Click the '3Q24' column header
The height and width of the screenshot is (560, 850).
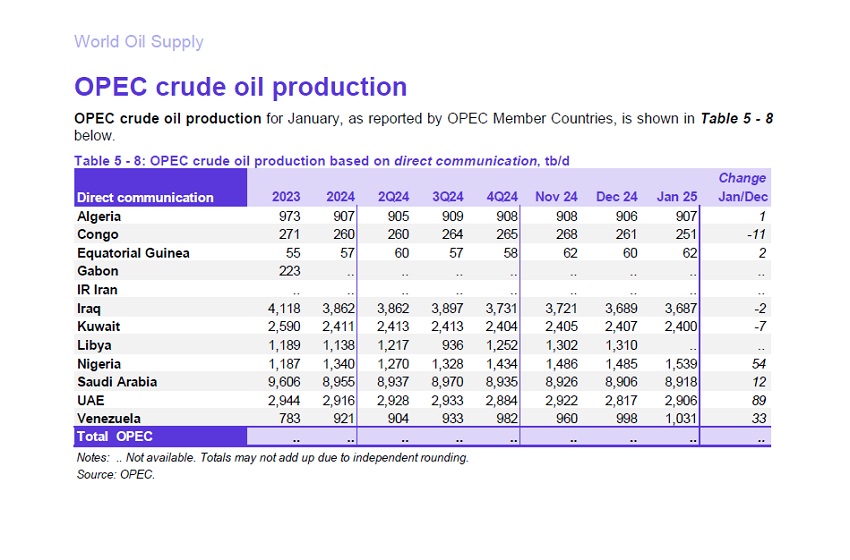[x=445, y=197]
